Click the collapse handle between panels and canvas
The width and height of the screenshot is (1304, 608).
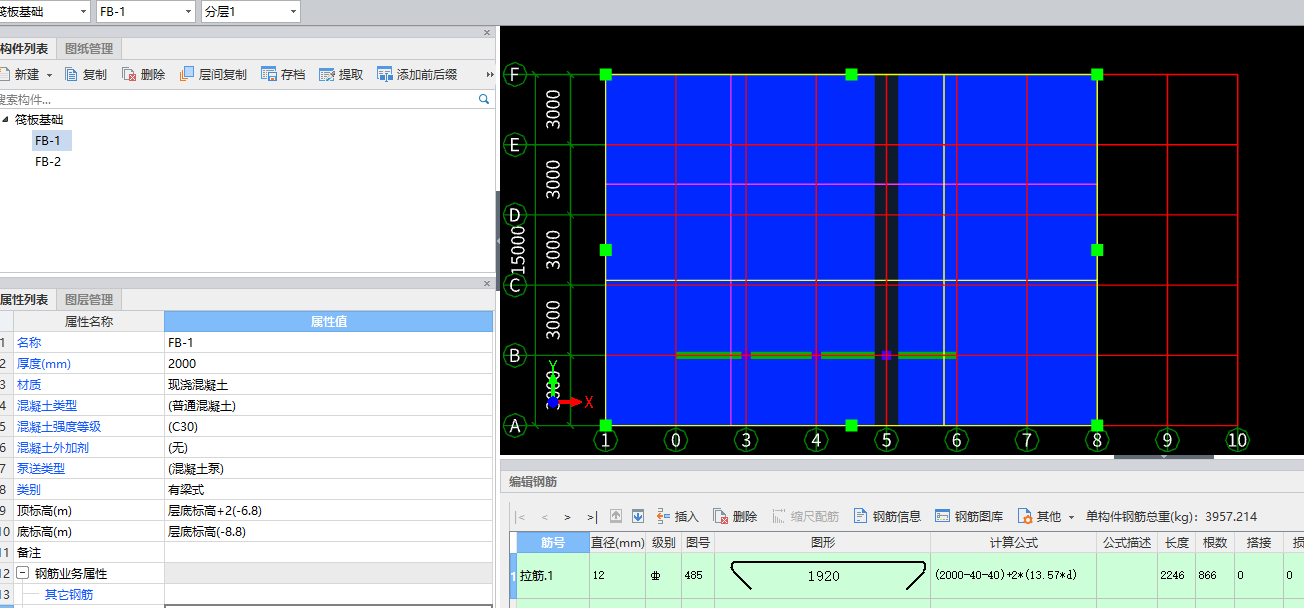(497, 241)
